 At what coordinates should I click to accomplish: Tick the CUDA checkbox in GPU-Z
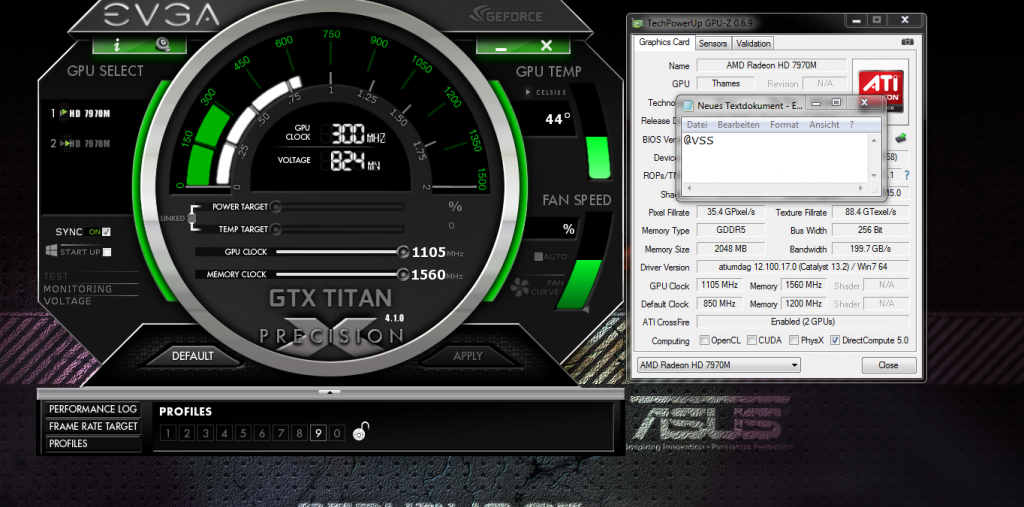[x=752, y=340]
